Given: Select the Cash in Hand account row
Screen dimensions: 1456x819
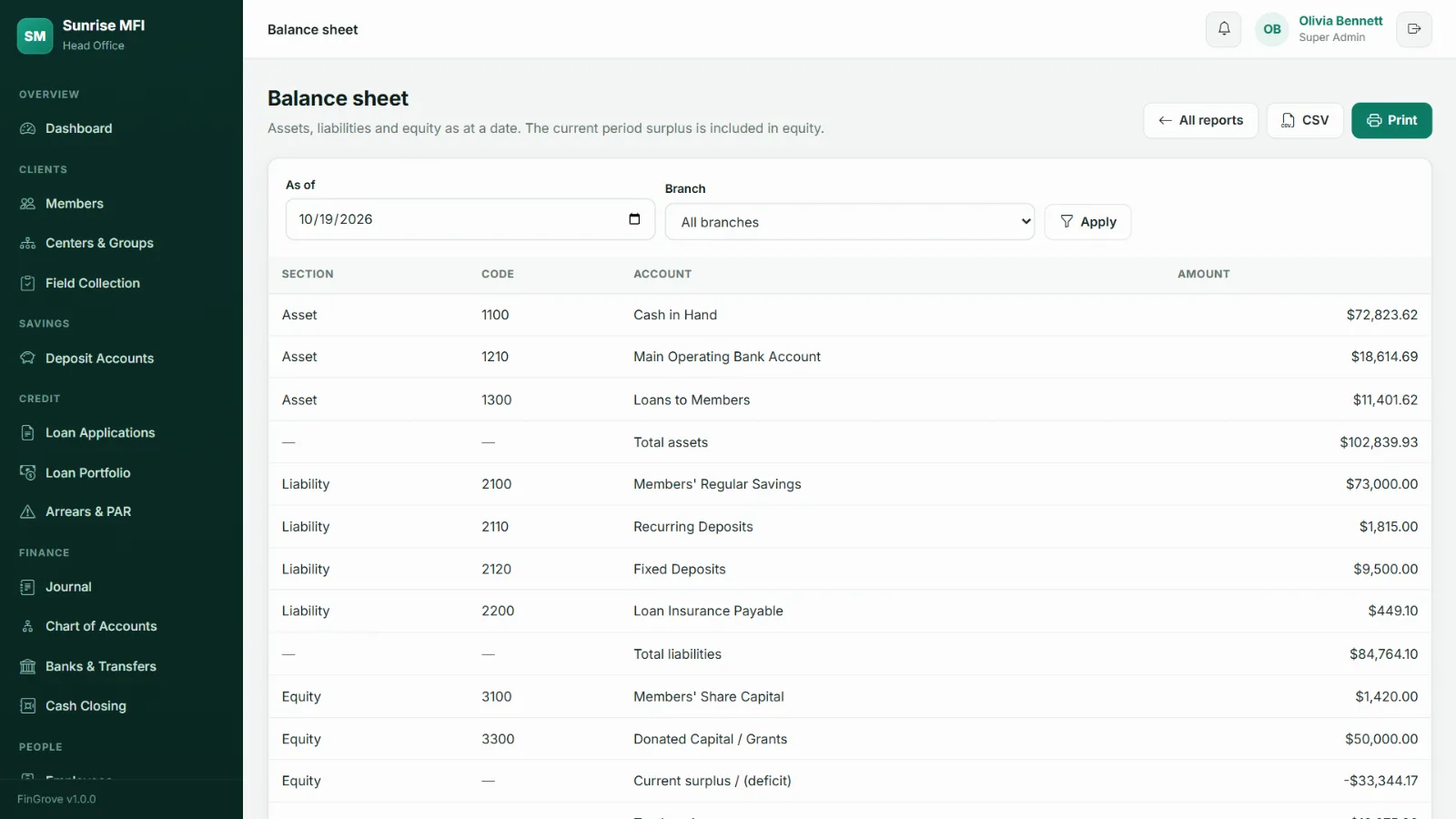Looking at the screenshot, I should point(849,315).
